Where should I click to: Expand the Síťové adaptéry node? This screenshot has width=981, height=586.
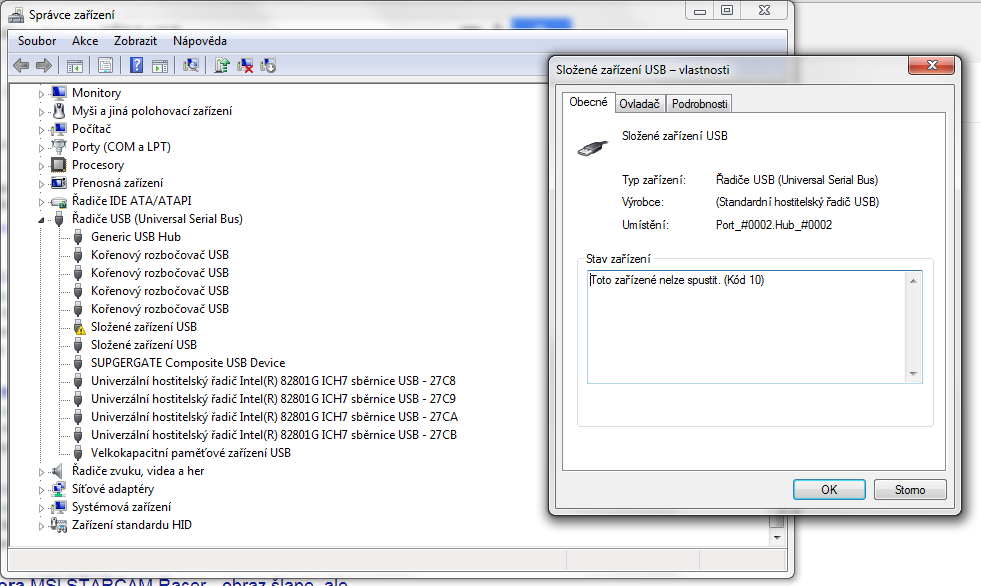[41, 490]
